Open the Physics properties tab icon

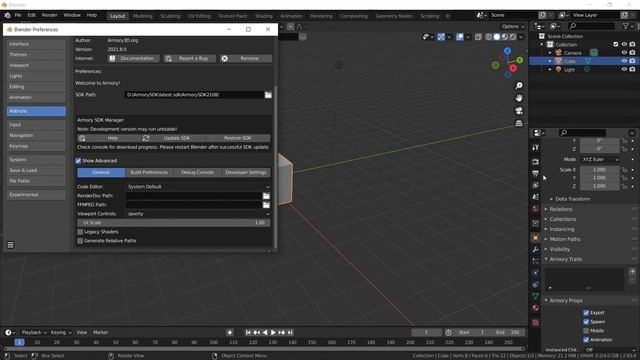coord(536,273)
